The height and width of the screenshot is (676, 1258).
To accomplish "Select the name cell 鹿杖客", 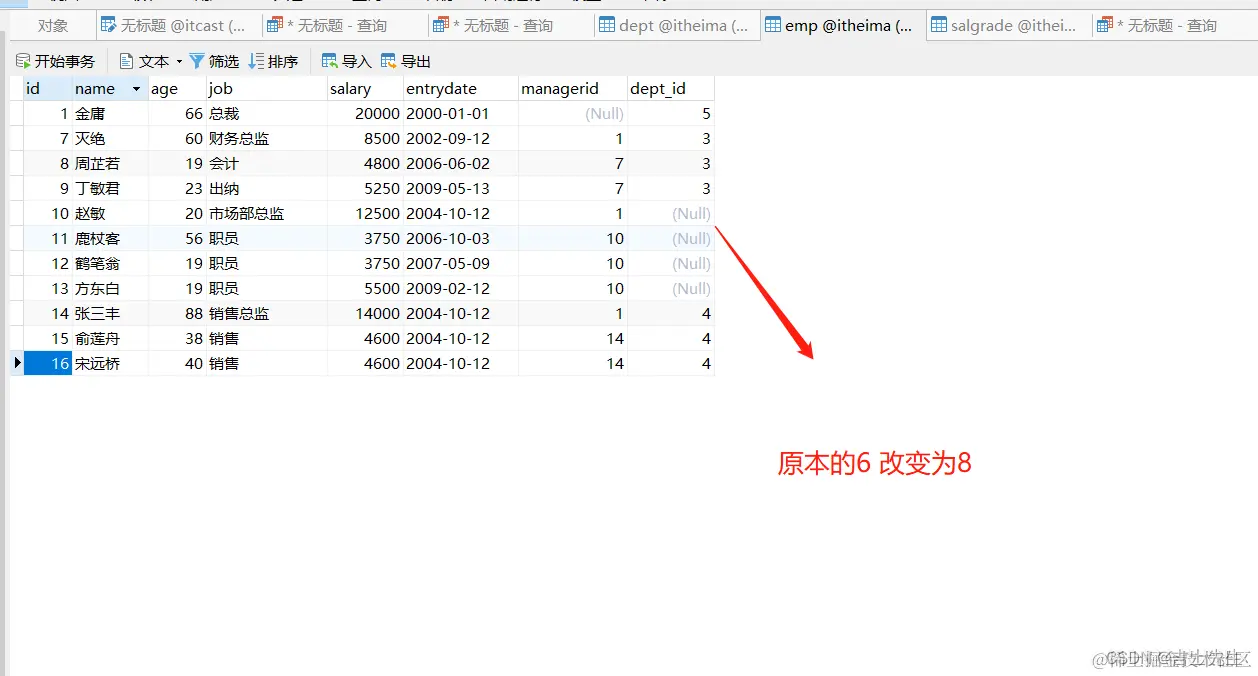I will pos(110,239).
